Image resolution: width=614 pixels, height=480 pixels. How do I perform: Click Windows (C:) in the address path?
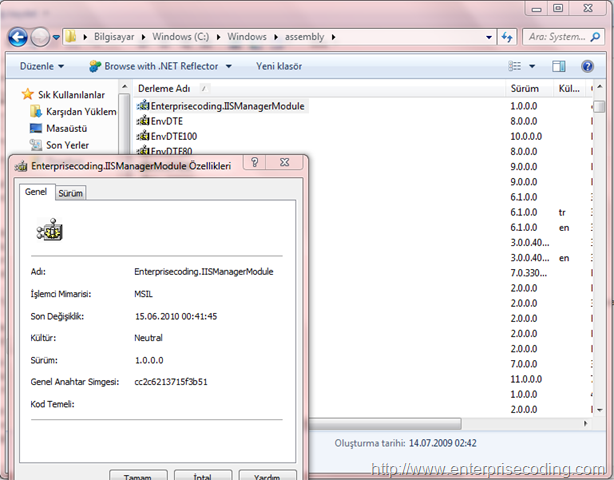(x=181, y=37)
